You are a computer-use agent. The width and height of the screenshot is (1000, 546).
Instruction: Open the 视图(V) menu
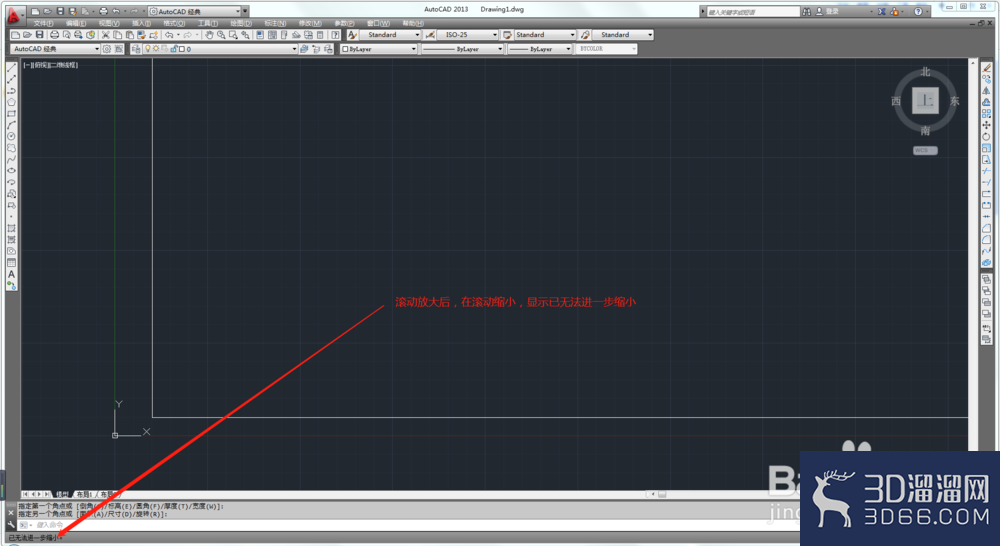(x=109, y=24)
